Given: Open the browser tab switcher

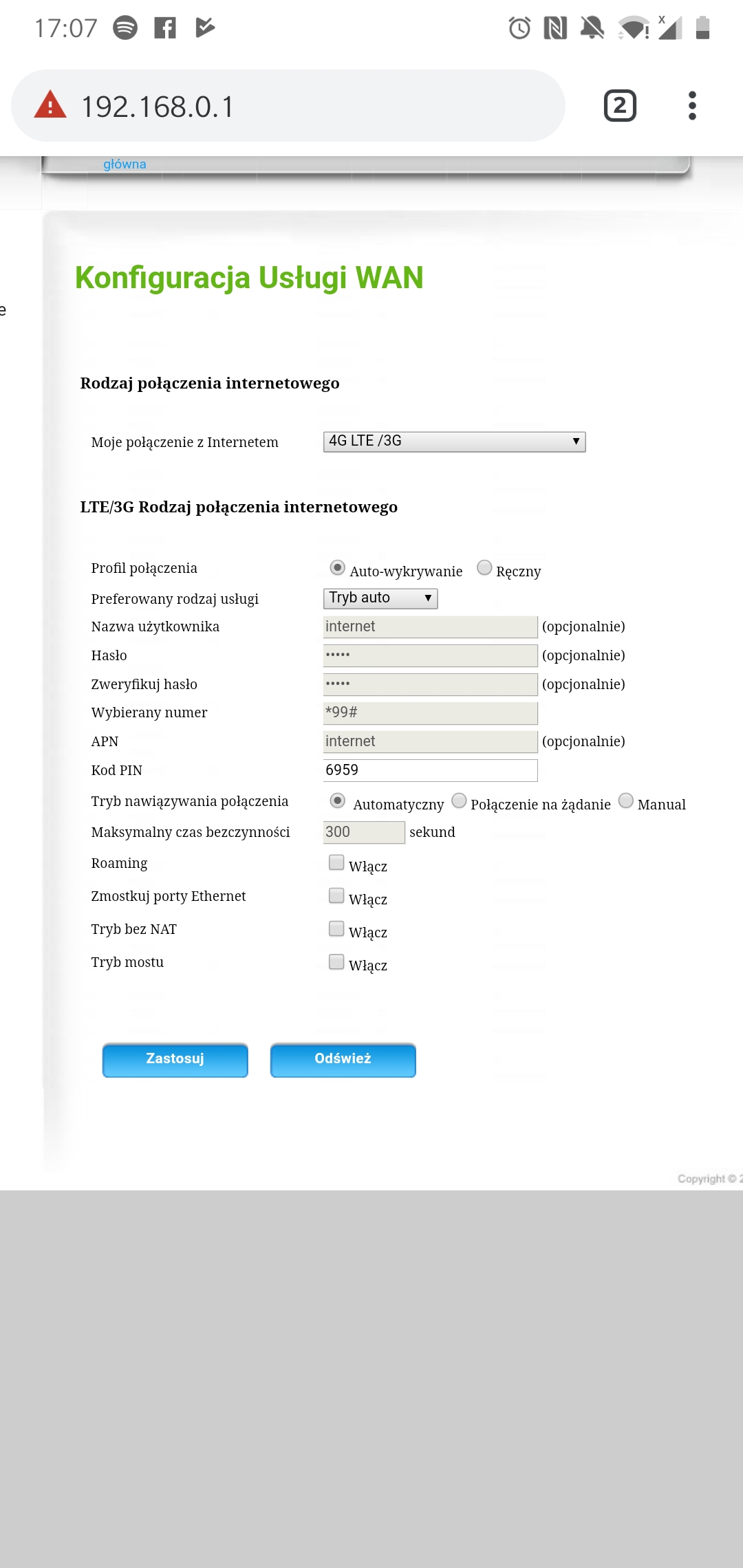Looking at the screenshot, I should tap(620, 106).
